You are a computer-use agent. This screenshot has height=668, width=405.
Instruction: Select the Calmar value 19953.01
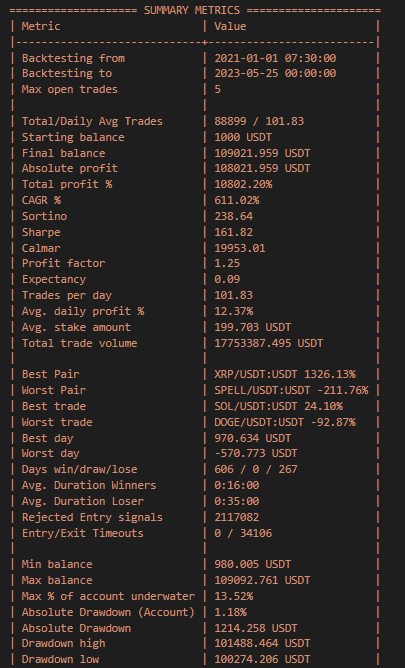pos(240,248)
